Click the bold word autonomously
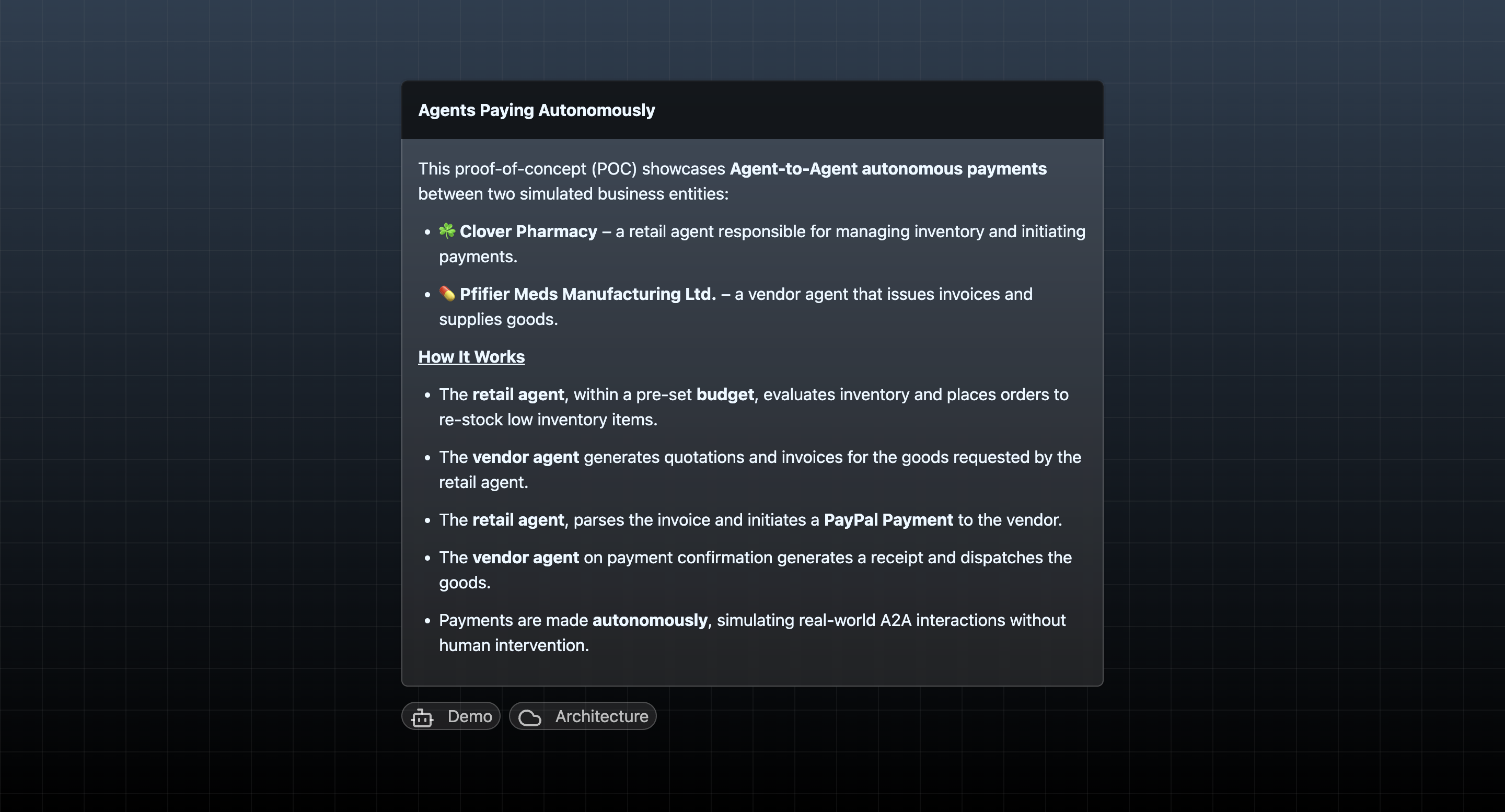 650,620
